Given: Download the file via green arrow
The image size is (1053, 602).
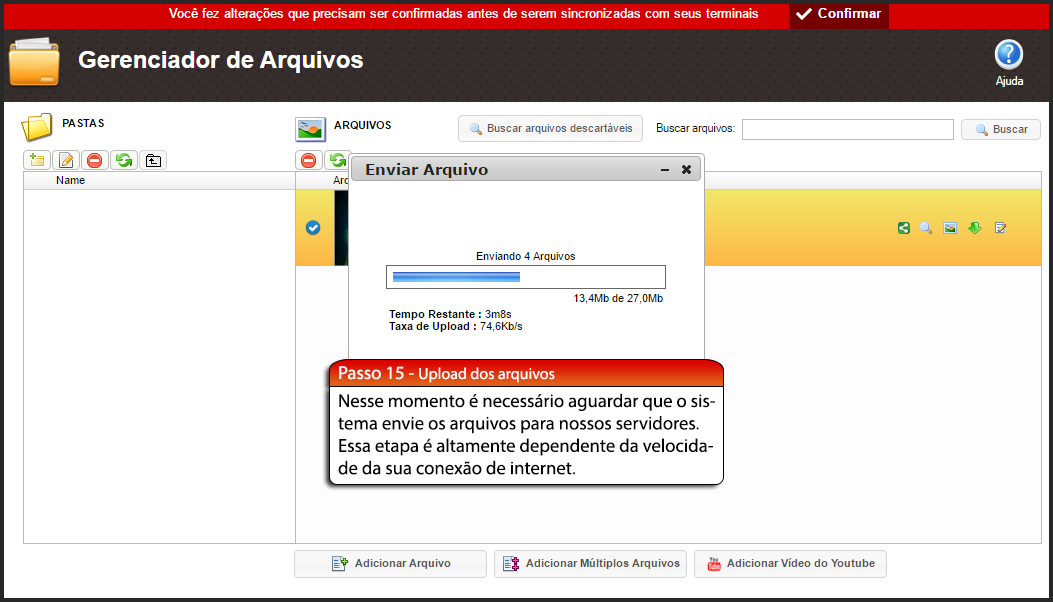Looking at the screenshot, I should point(973,228).
